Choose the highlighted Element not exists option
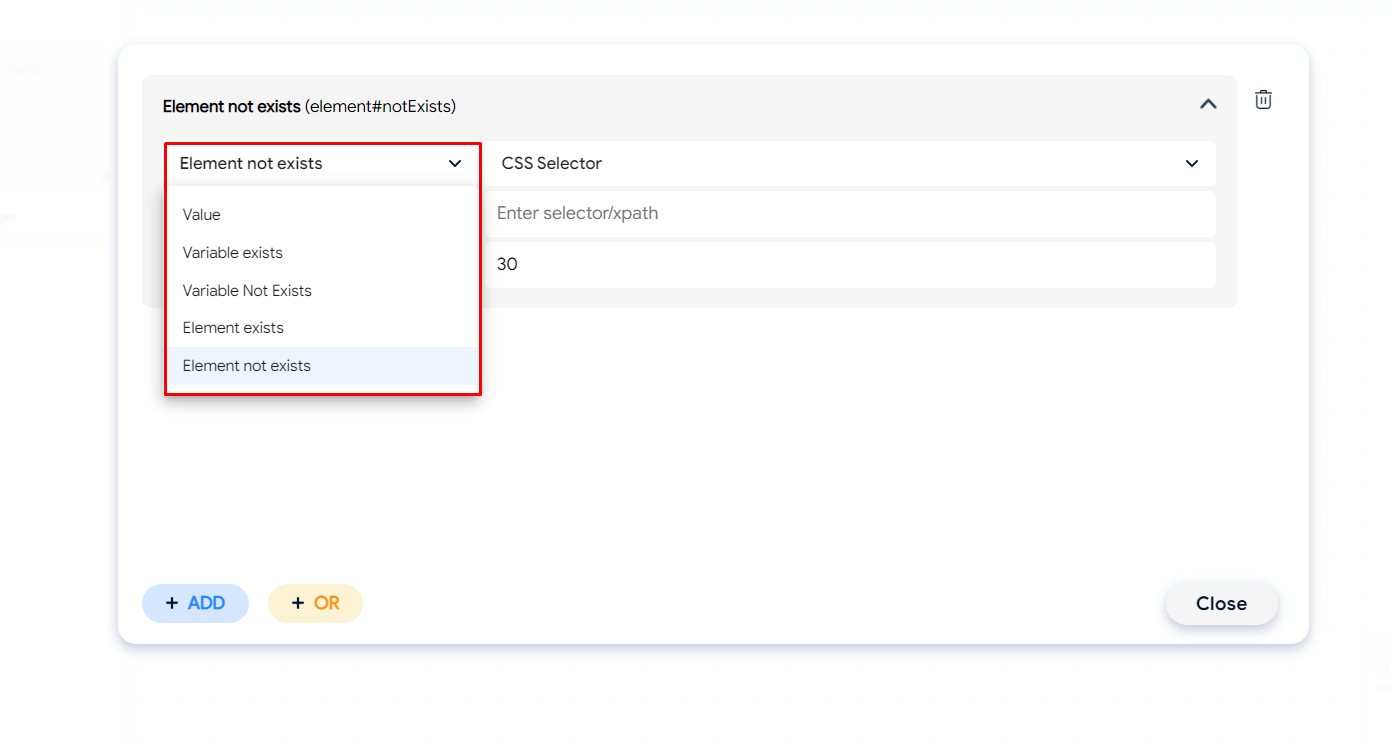Image resolution: width=1390 pixels, height=746 pixels. tap(247, 366)
